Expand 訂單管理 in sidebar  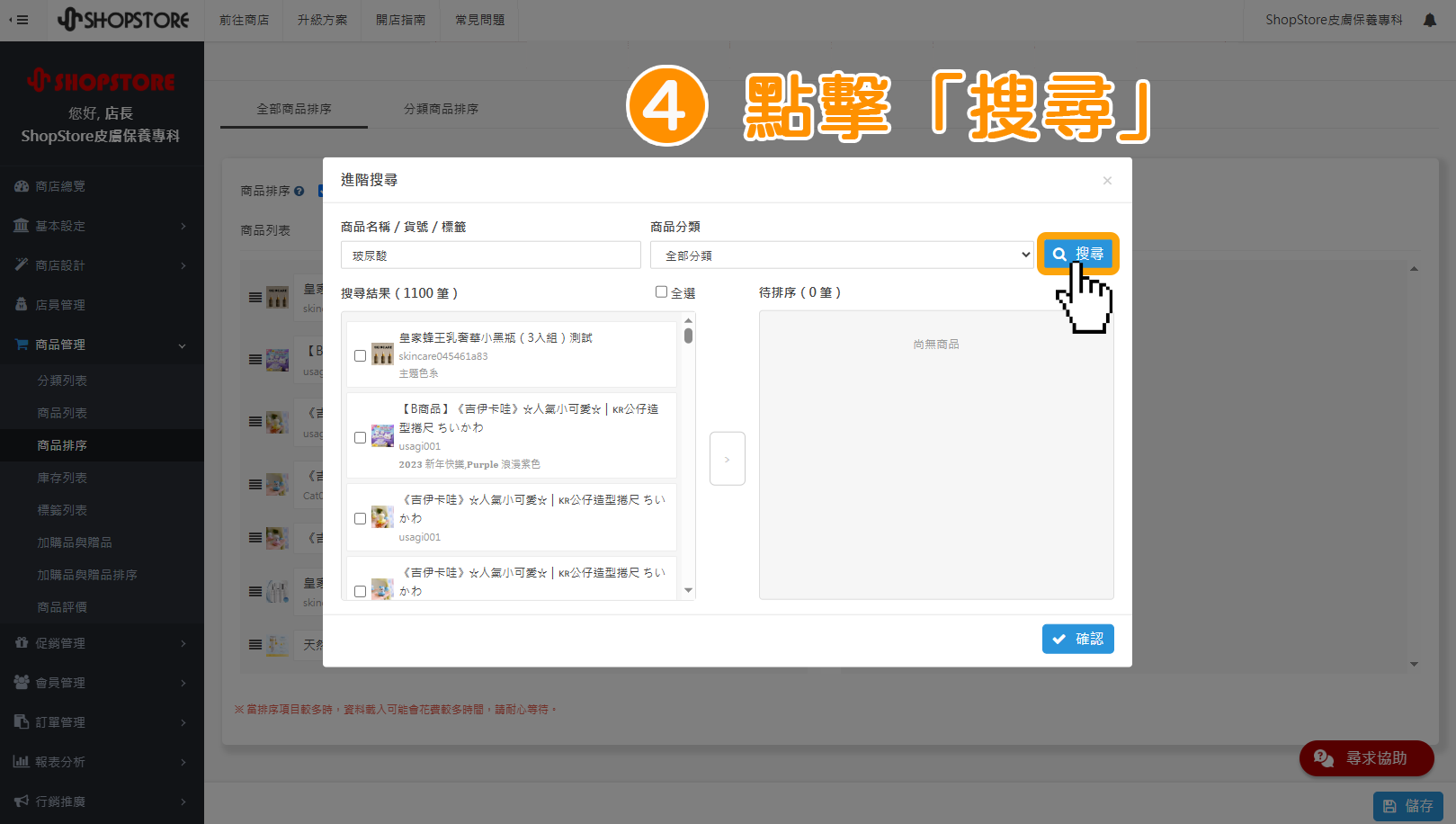pos(102,722)
